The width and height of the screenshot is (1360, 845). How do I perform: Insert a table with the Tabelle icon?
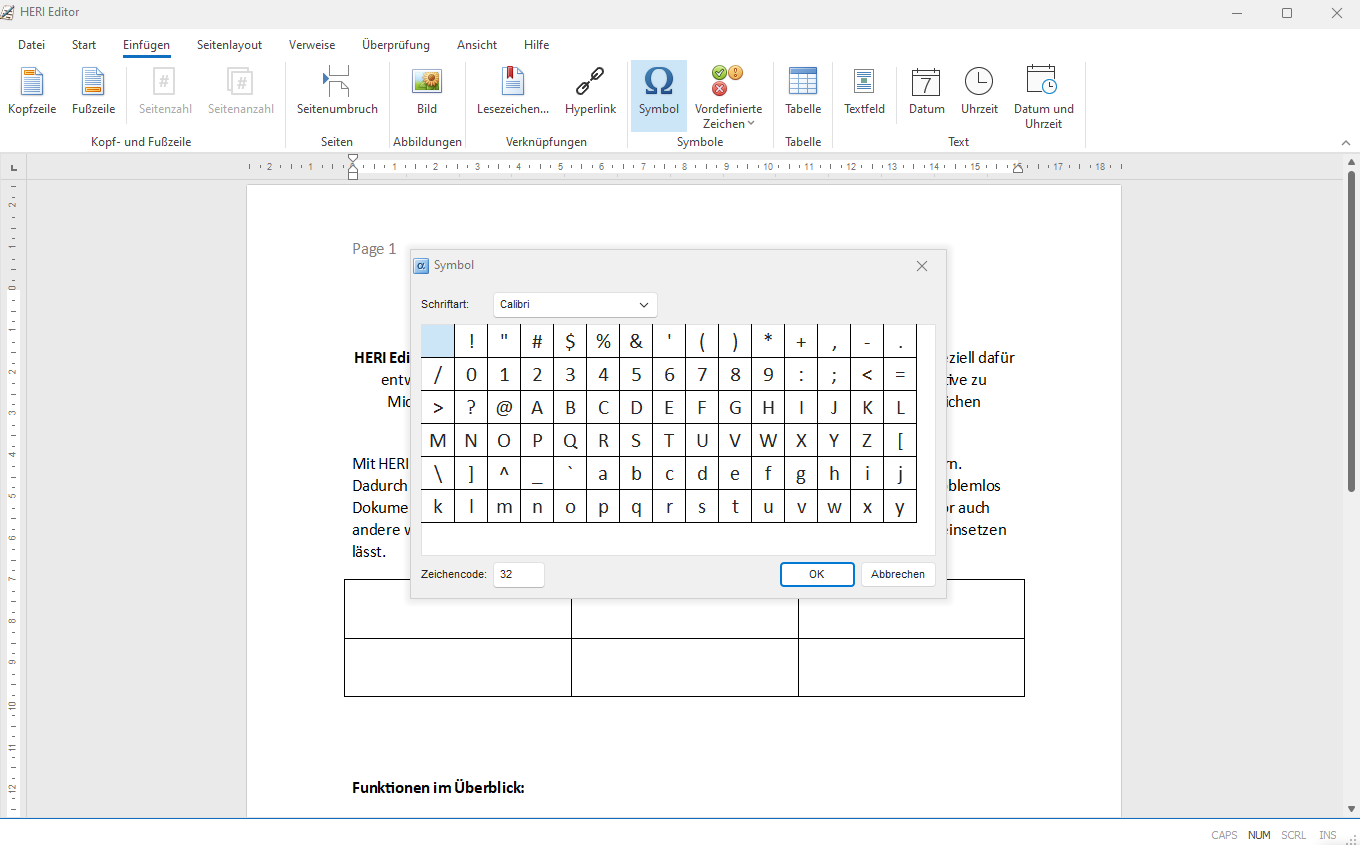tap(802, 92)
